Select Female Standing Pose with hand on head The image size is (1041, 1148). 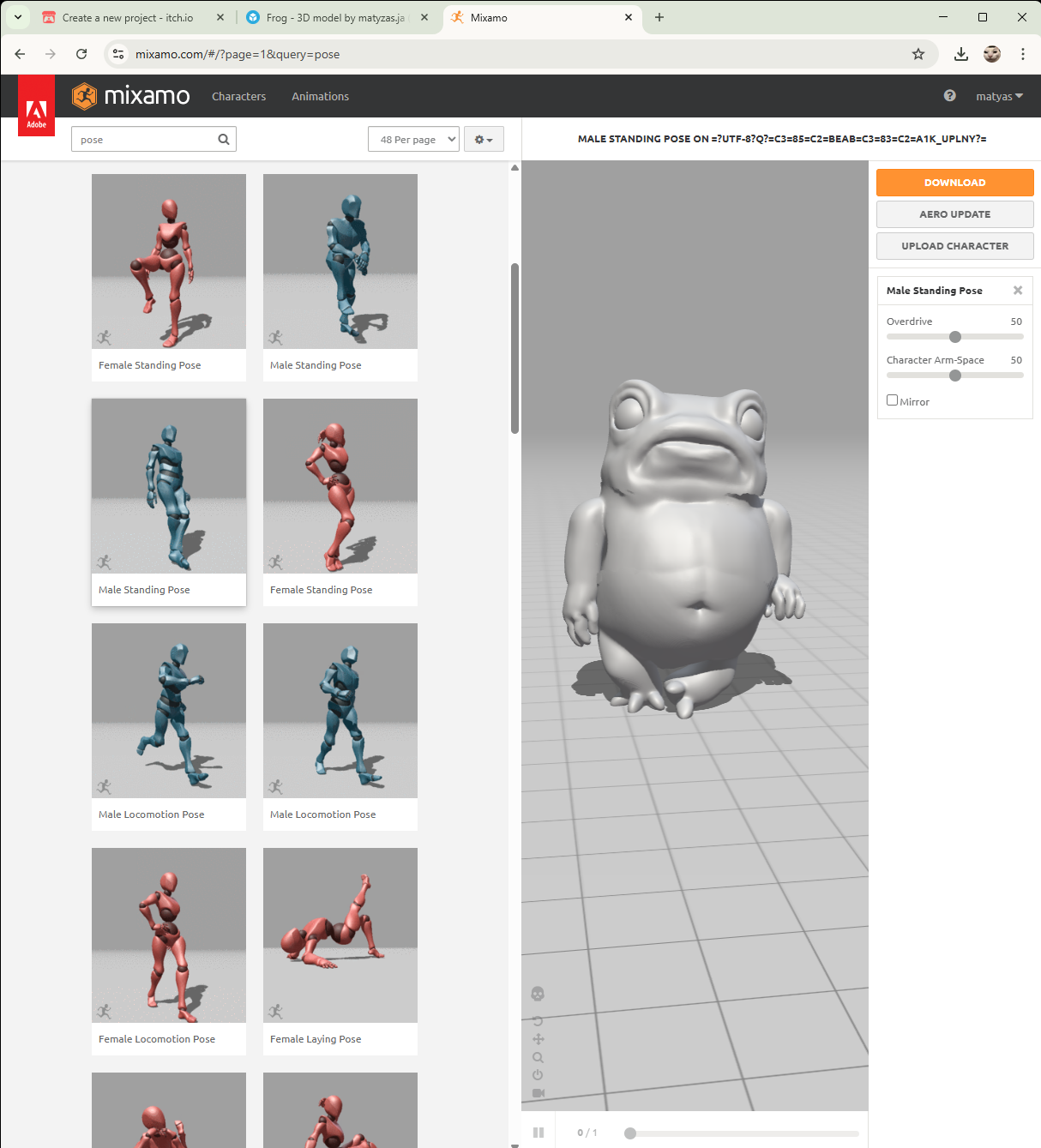click(340, 486)
